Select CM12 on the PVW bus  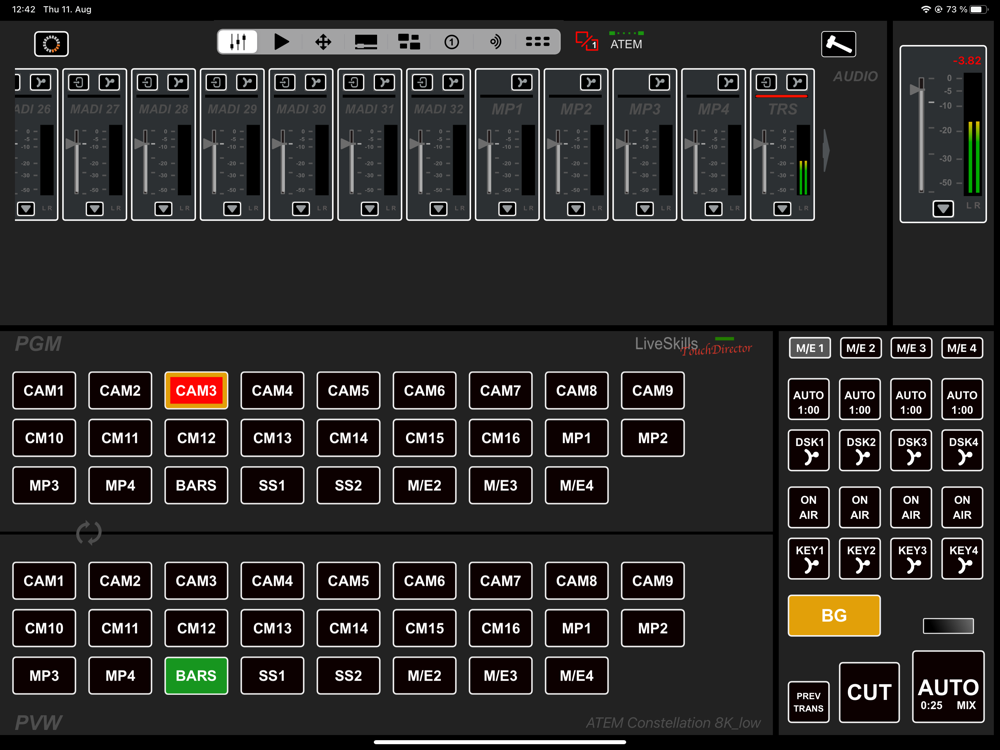coord(196,628)
